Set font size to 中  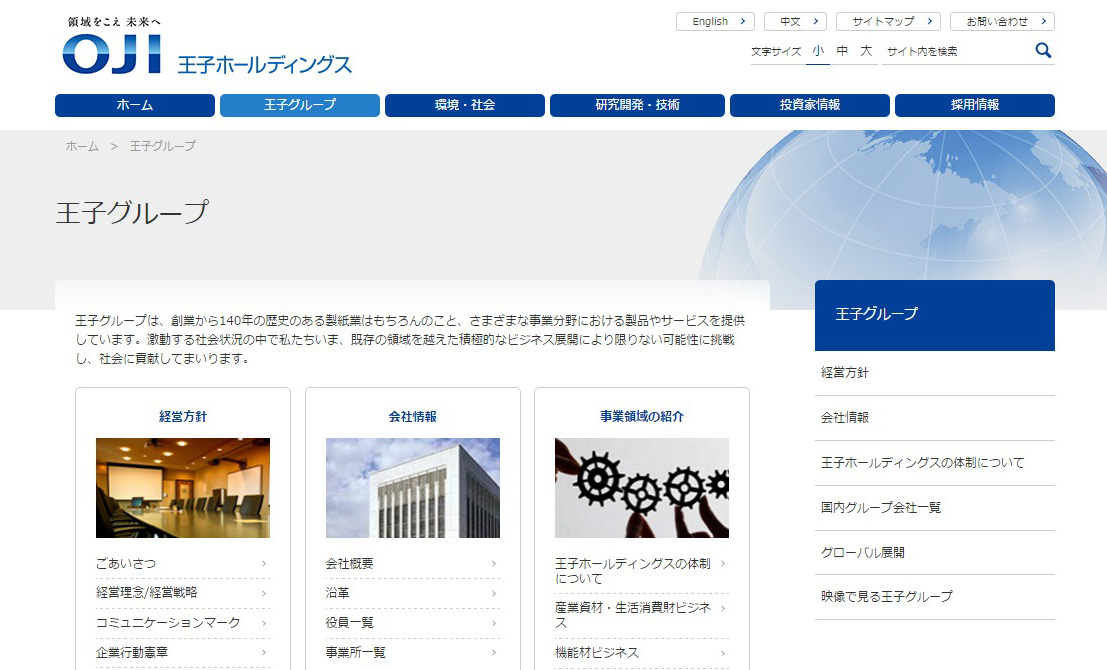click(842, 51)
